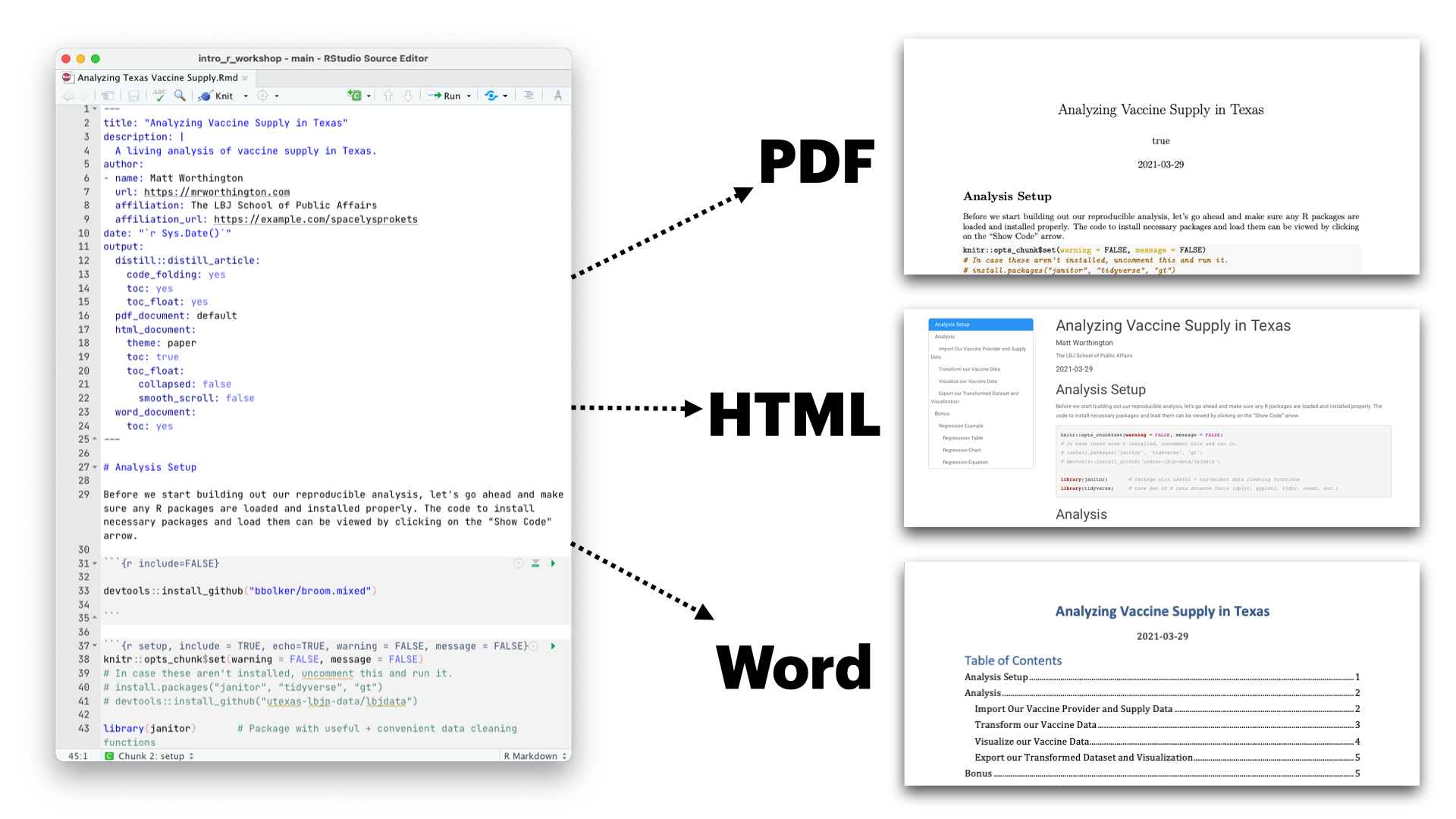Click the PDF output preview thumbnail

click(1161, 156)
